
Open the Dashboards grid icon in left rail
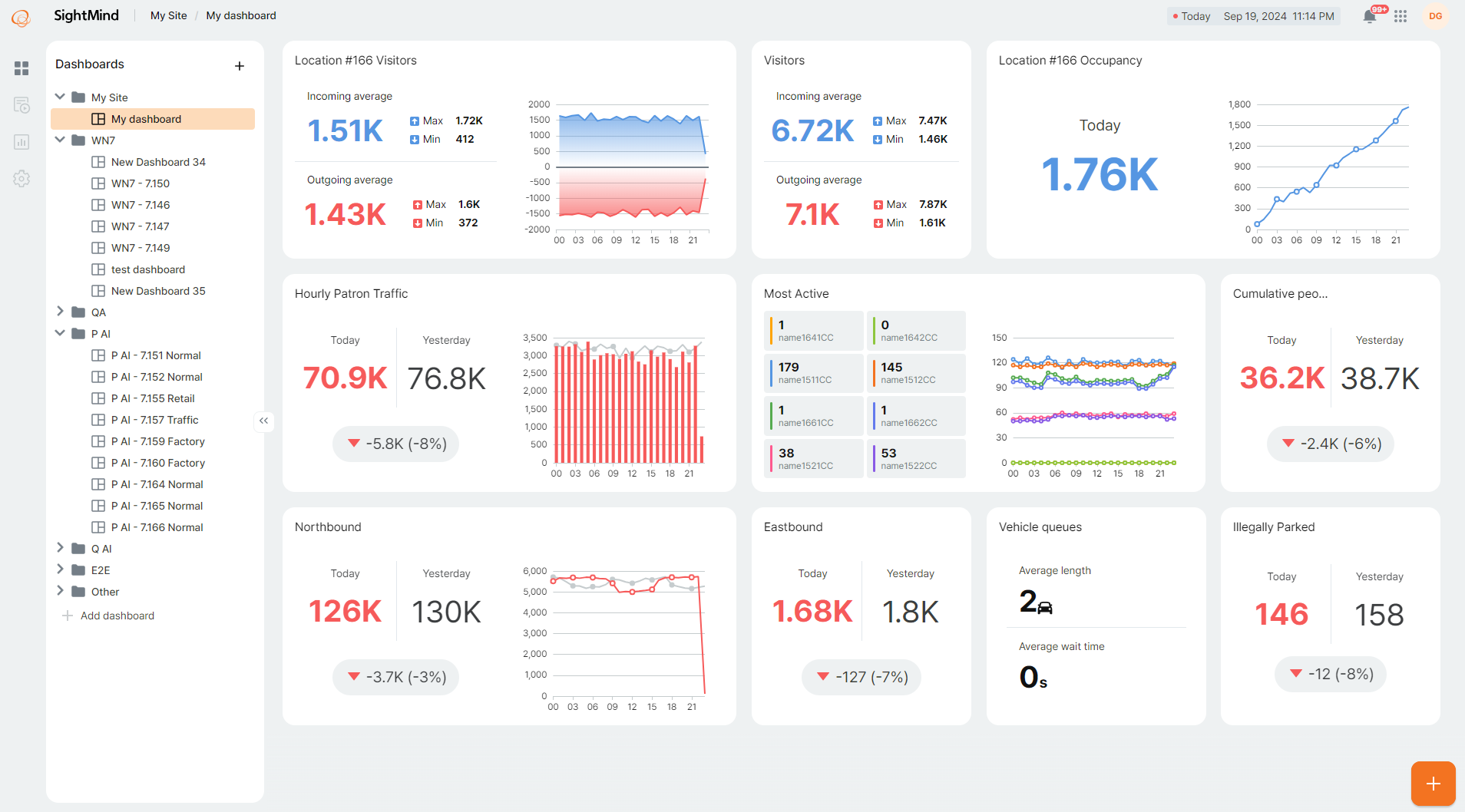point(21,68)
